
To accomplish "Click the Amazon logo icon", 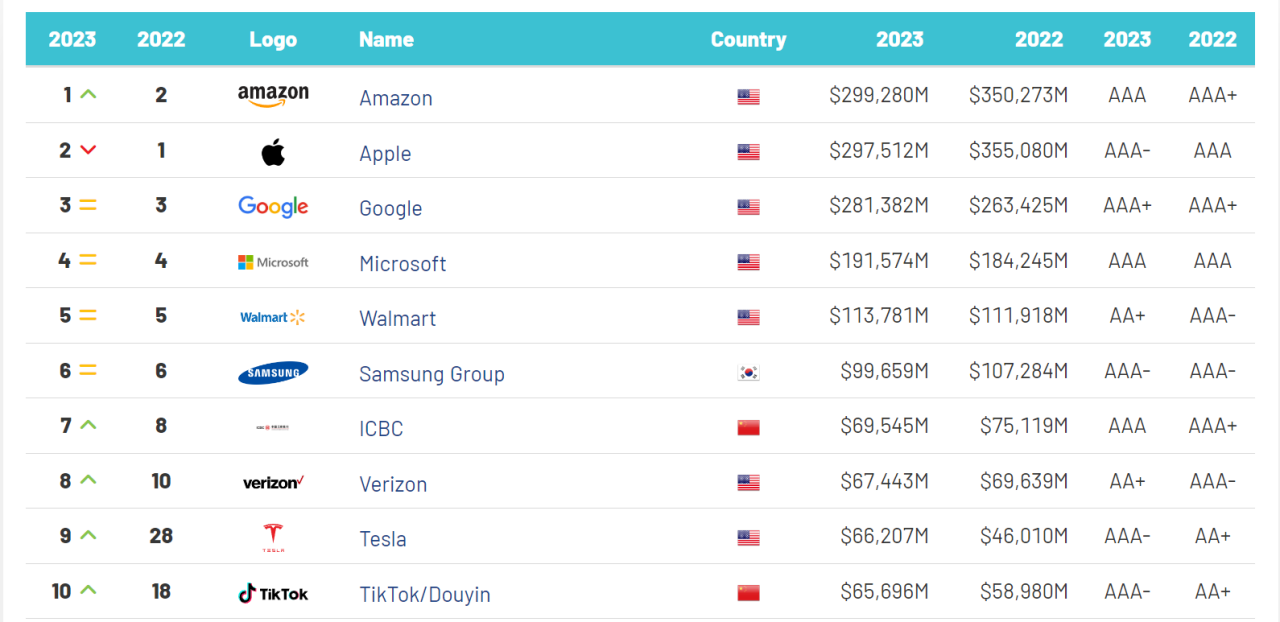I will 273,95.
